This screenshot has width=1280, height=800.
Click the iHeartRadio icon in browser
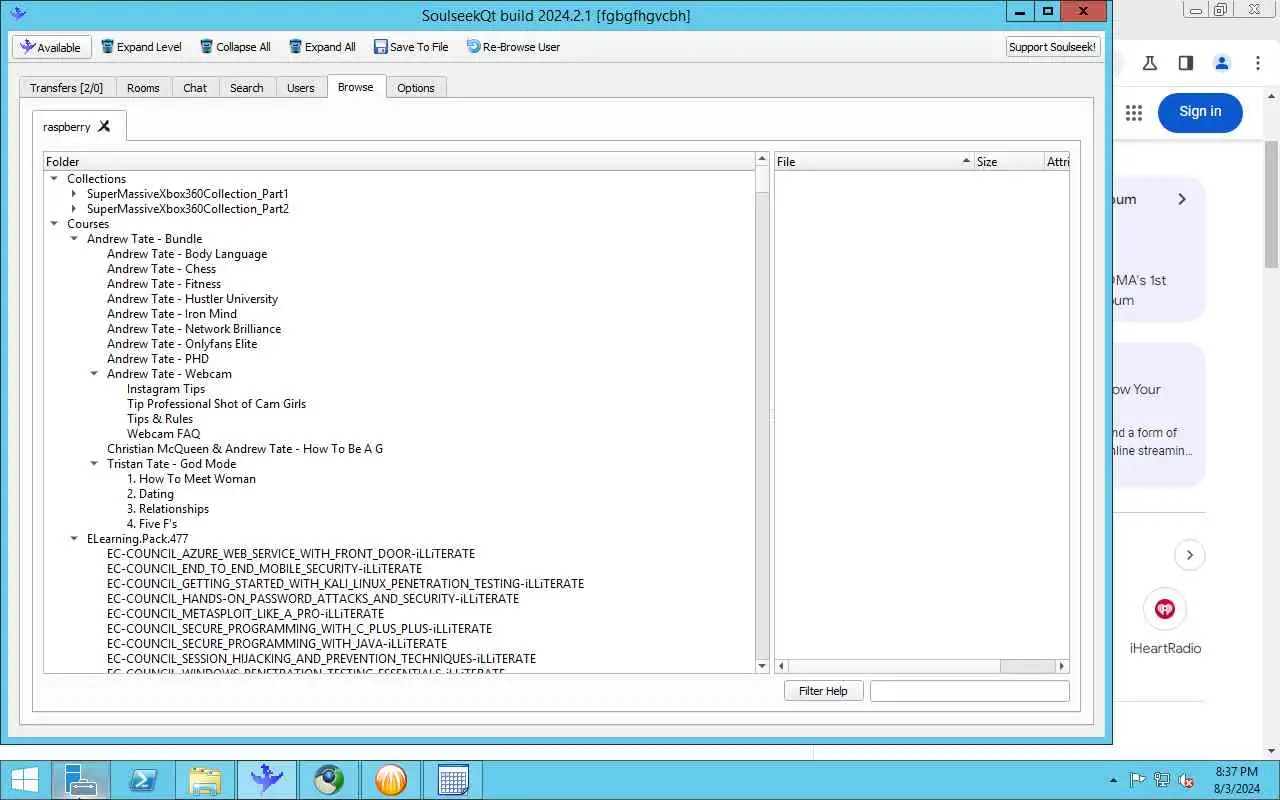click(1164, 609)
